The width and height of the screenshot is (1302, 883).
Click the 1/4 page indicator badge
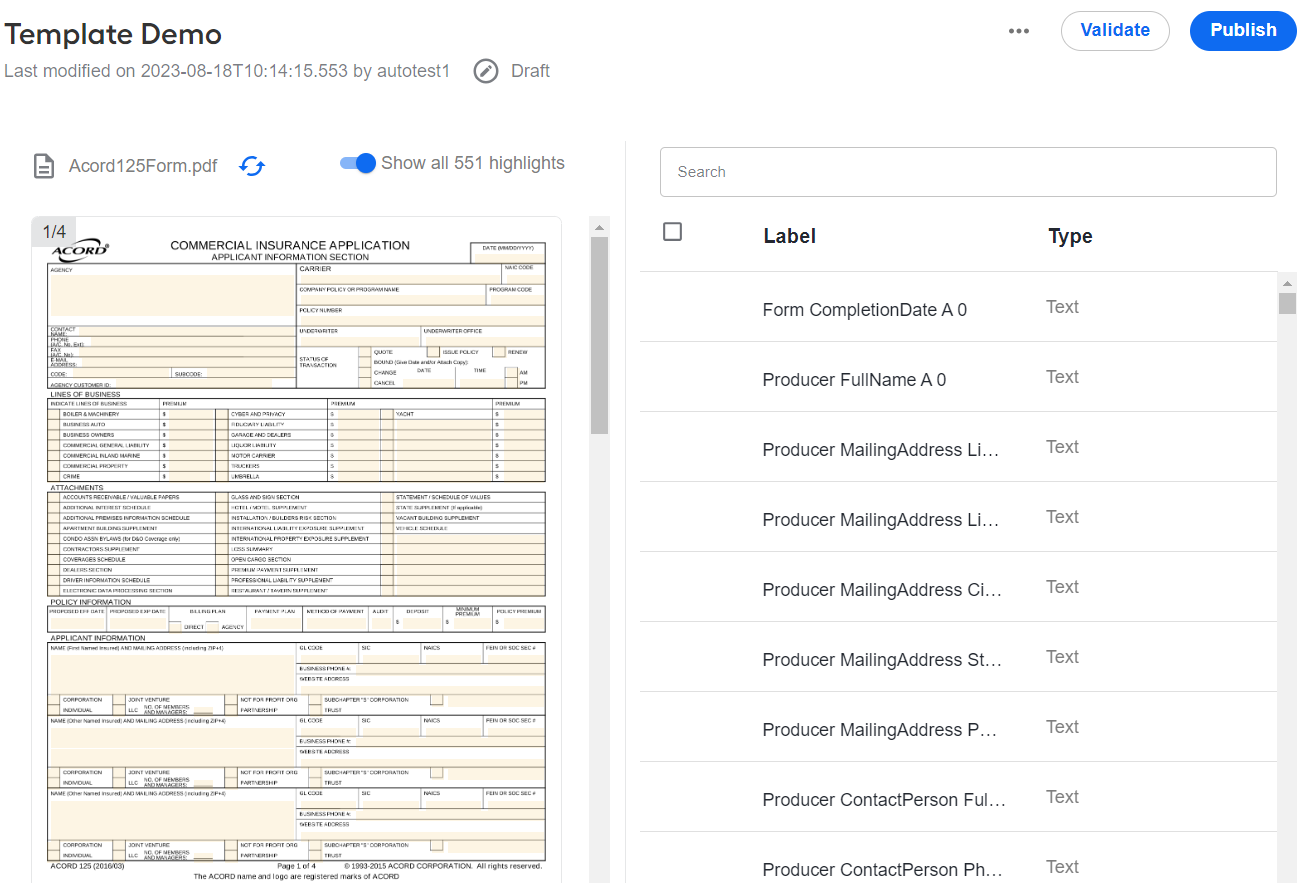pyautogui.click(x=54, y=231)
